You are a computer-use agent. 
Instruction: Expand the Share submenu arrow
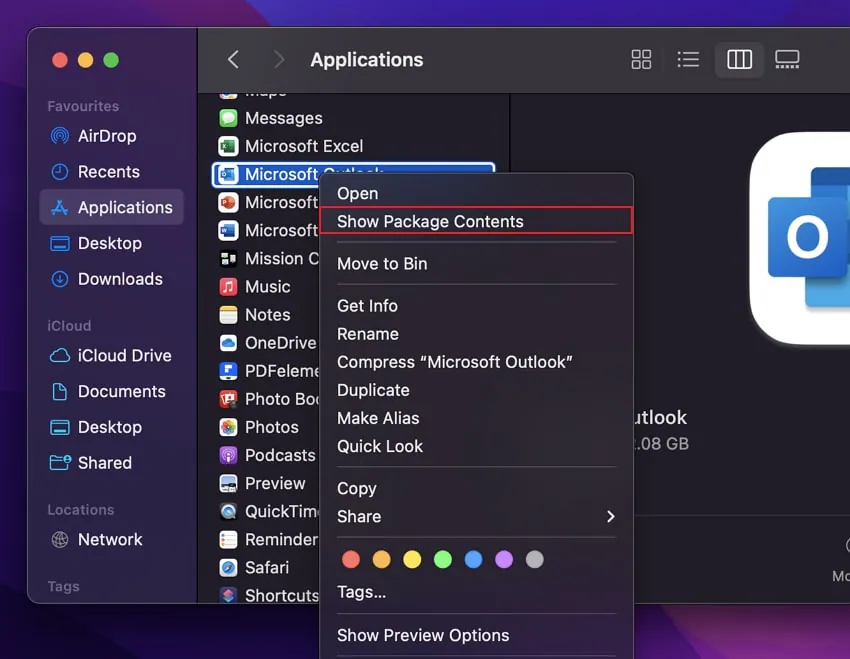pos(611,516)
